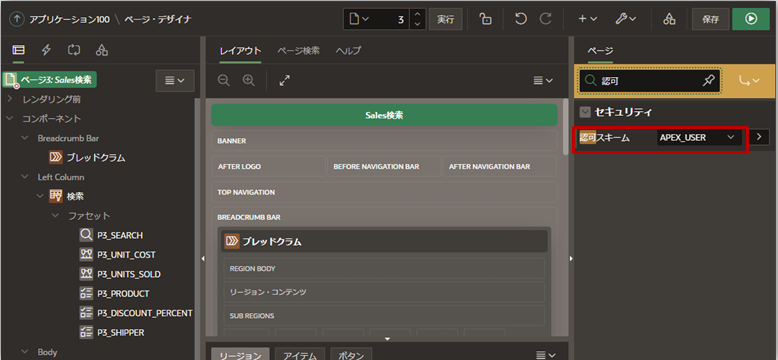Select the P3_SHIPPER facet
Image resolution: width=778 pixels, height=360 pixels.
121,332
